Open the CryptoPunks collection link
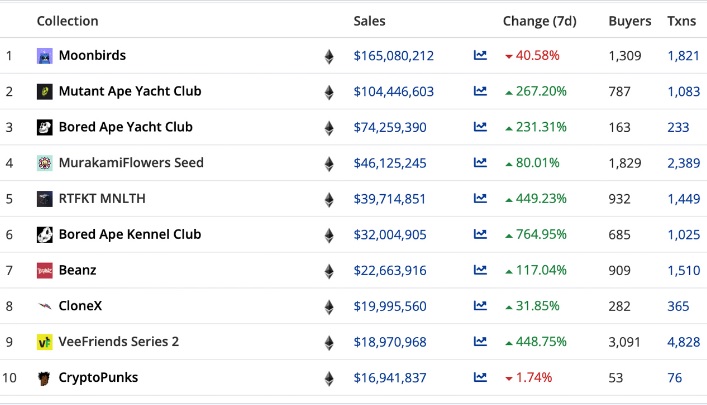This screenshot has height=405, width=707. (x=98, y=377)
